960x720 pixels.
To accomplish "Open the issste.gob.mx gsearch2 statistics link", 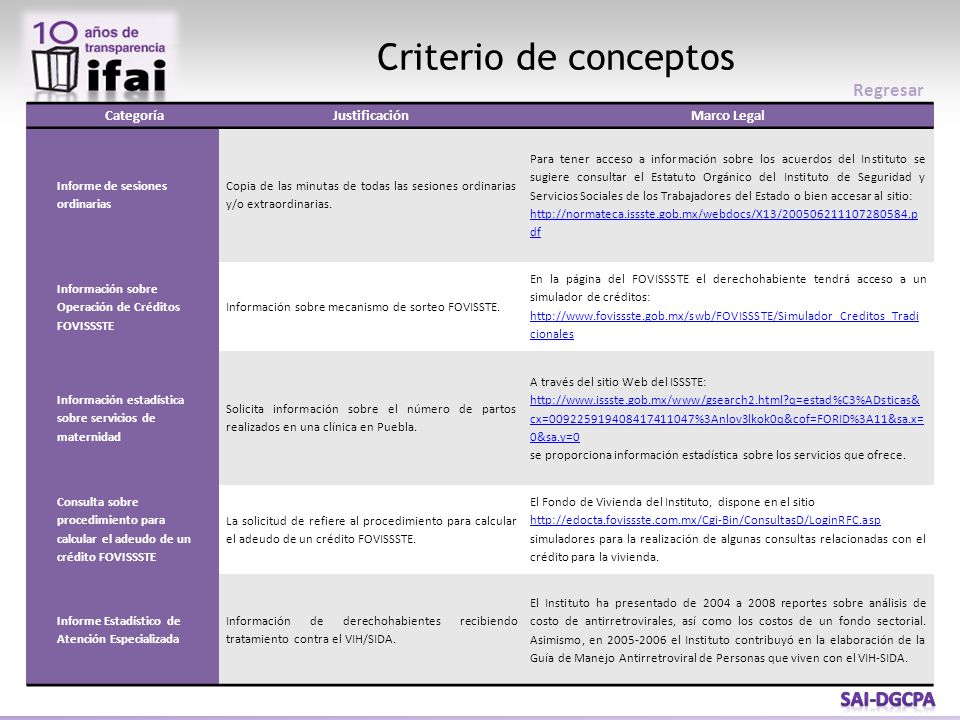I will click(727, 418).
